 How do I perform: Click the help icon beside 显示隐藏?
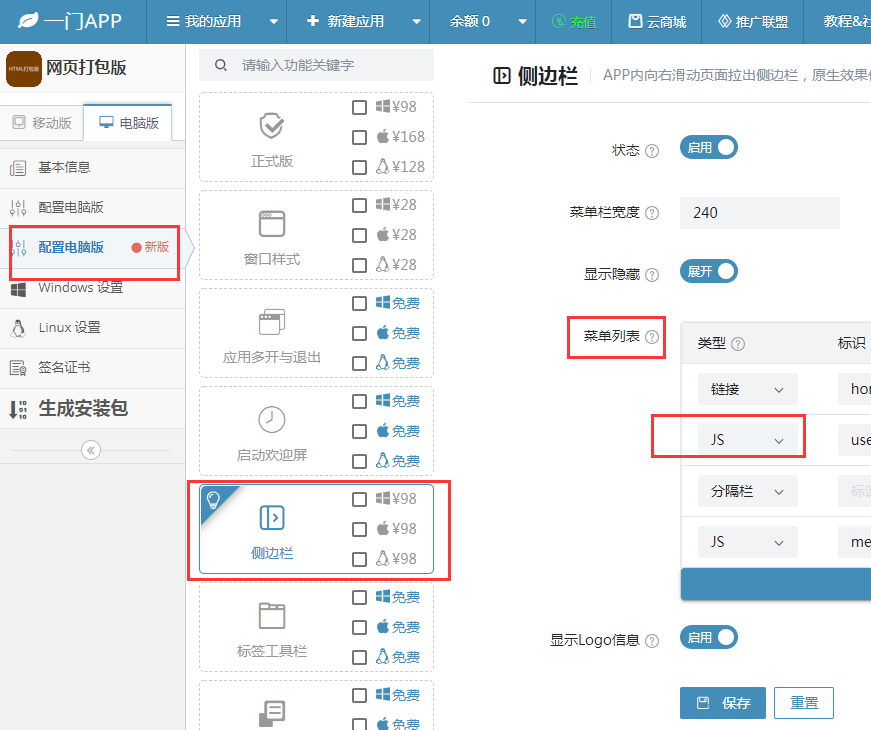pyautogui.click(x=653, y=274)
